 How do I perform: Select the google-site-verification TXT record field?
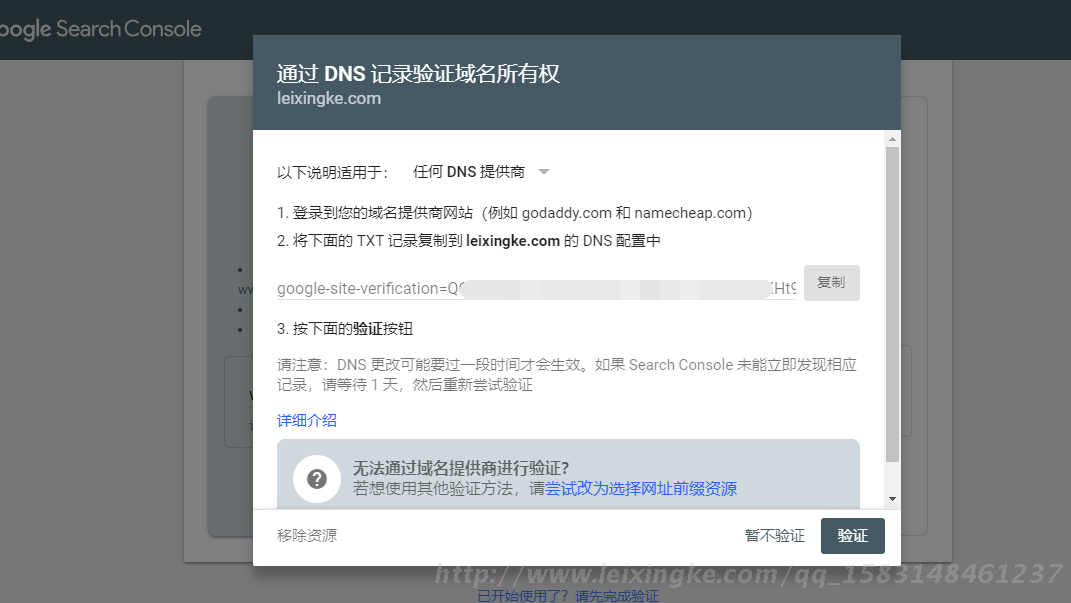(x=536, y=289)
